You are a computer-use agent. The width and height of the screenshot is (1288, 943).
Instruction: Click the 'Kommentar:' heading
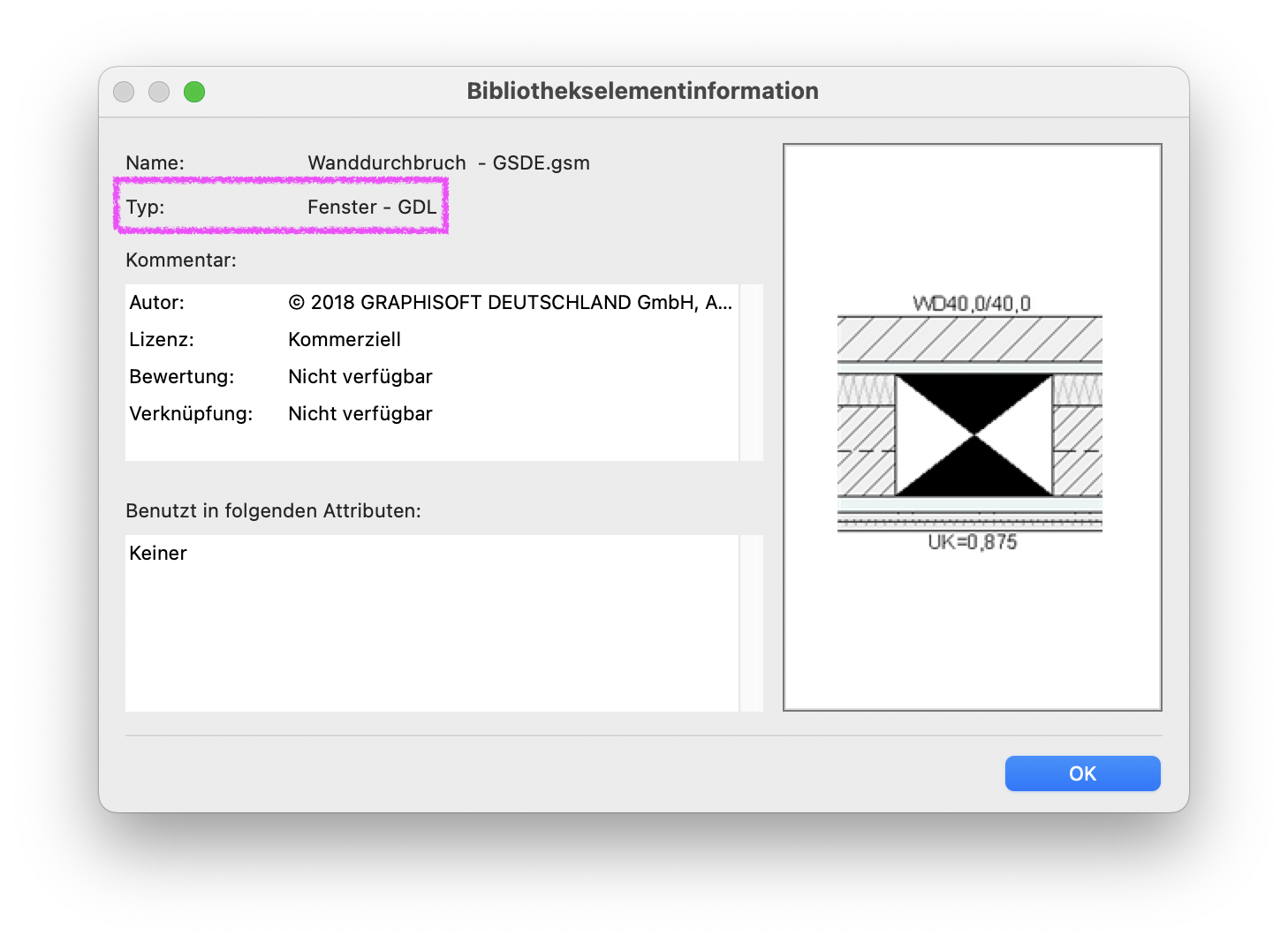pos(181,260)
